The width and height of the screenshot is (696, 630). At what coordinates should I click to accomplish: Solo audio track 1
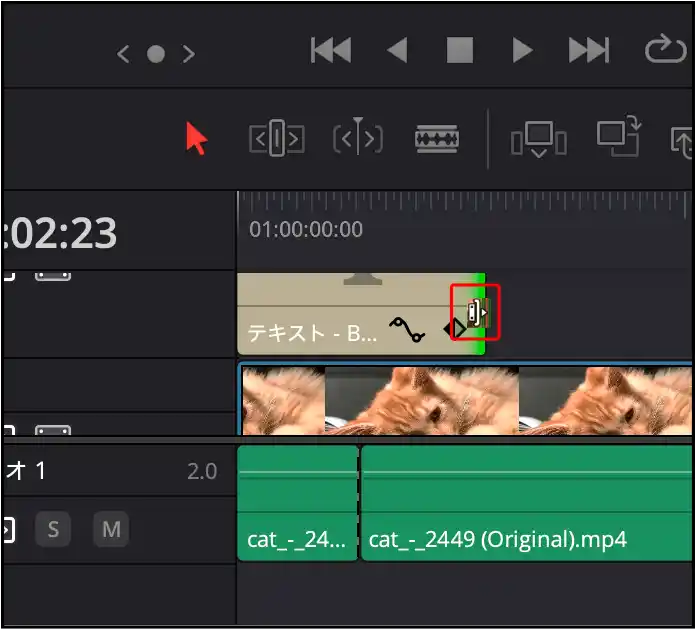(53, 529)
